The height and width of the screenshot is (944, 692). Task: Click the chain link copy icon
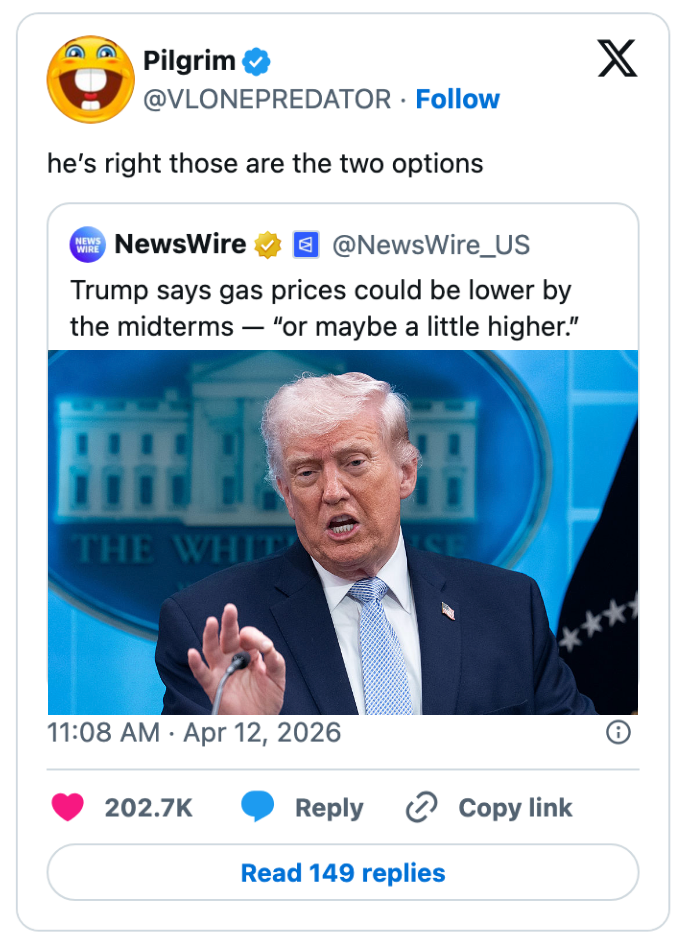pyautogui.click(x=422, y=808)
